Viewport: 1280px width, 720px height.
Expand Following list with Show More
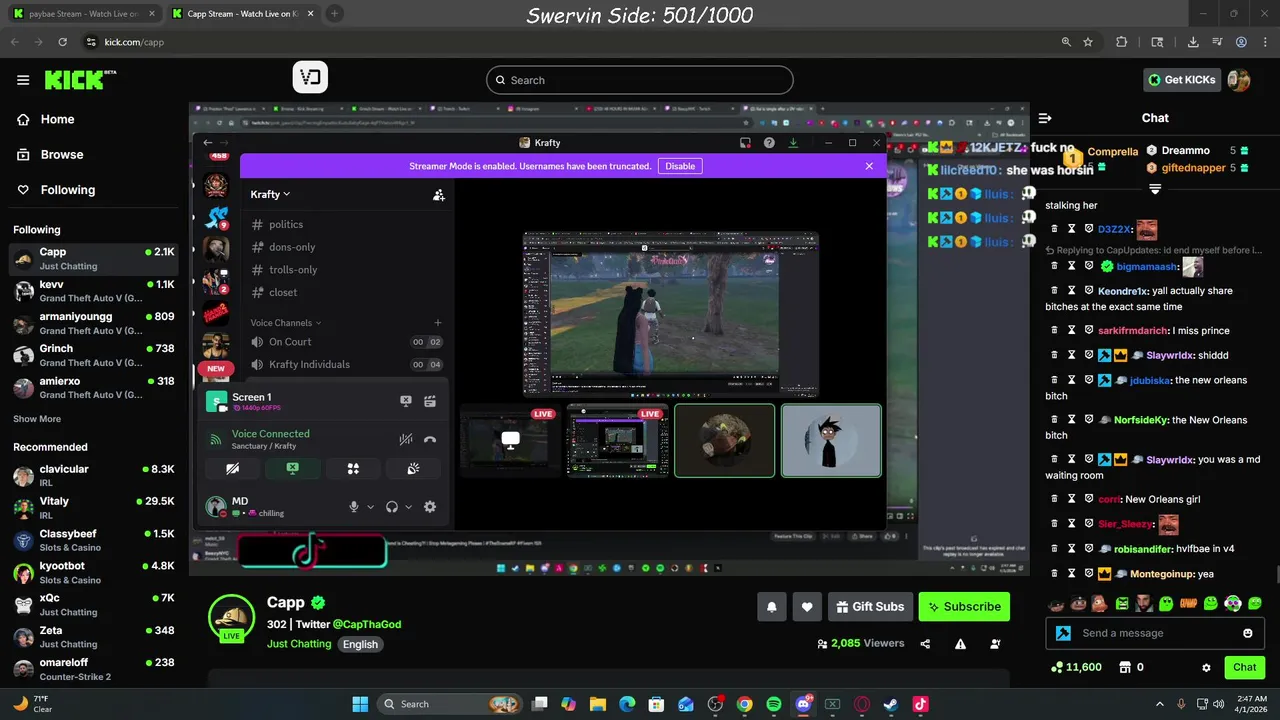coord(37,419)
